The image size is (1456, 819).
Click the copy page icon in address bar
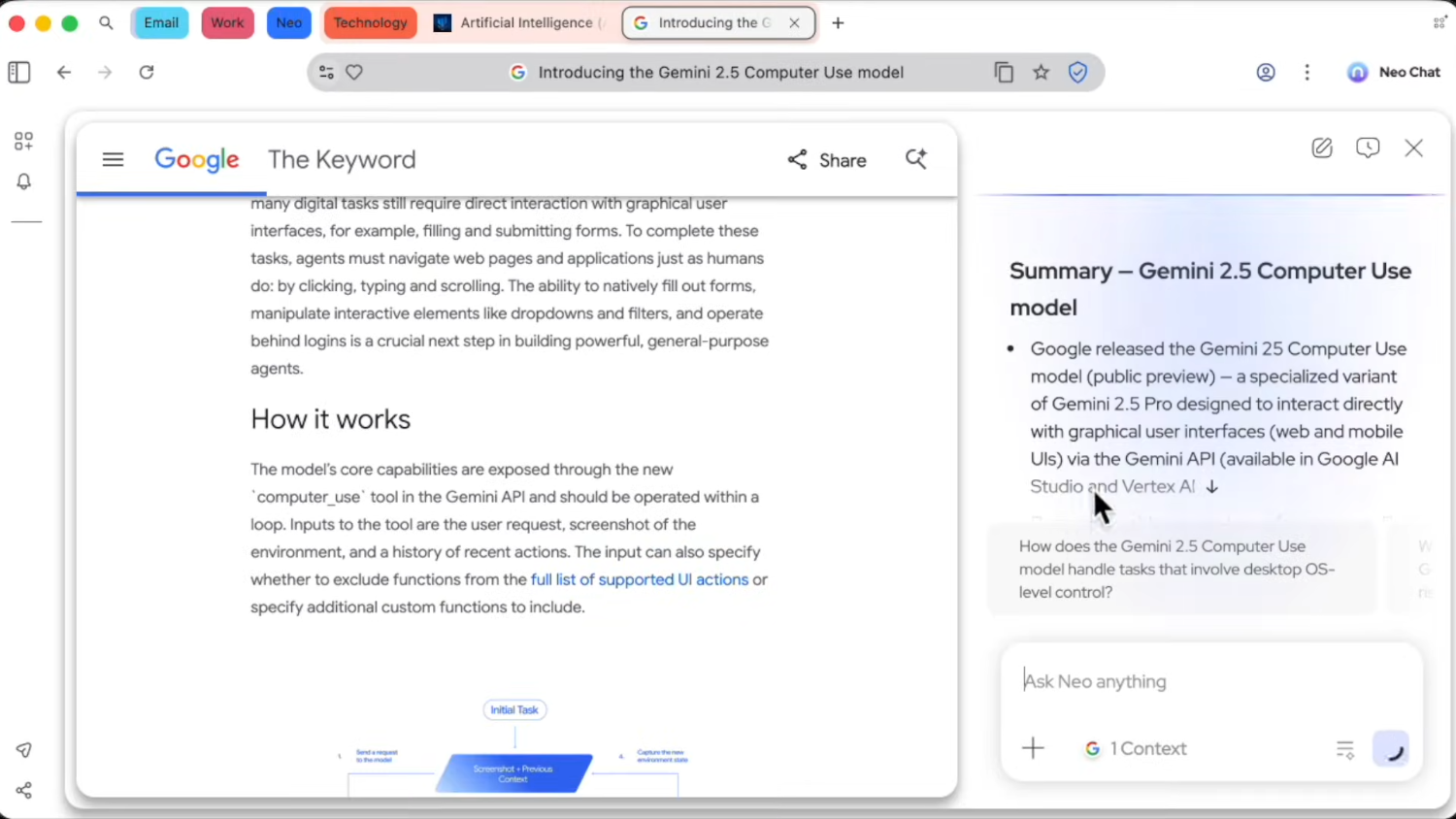click(x=1004, y=72)
